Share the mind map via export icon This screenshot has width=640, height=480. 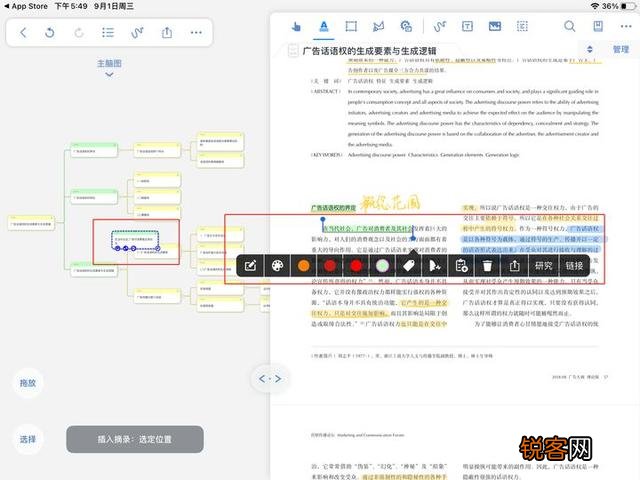pos(167,33)
